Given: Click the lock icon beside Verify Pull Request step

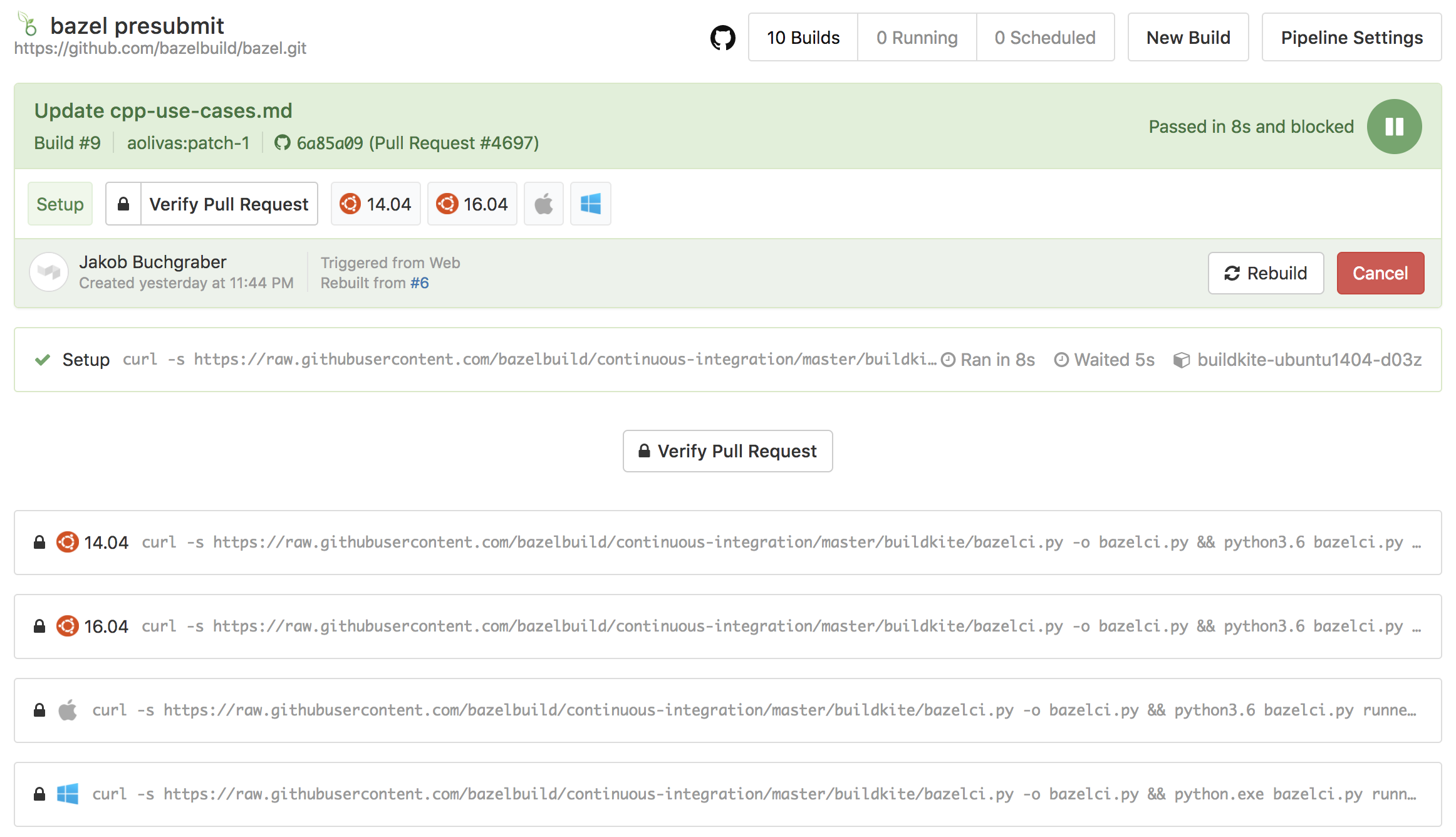Looking at the screenshot, I should [123, 204].
